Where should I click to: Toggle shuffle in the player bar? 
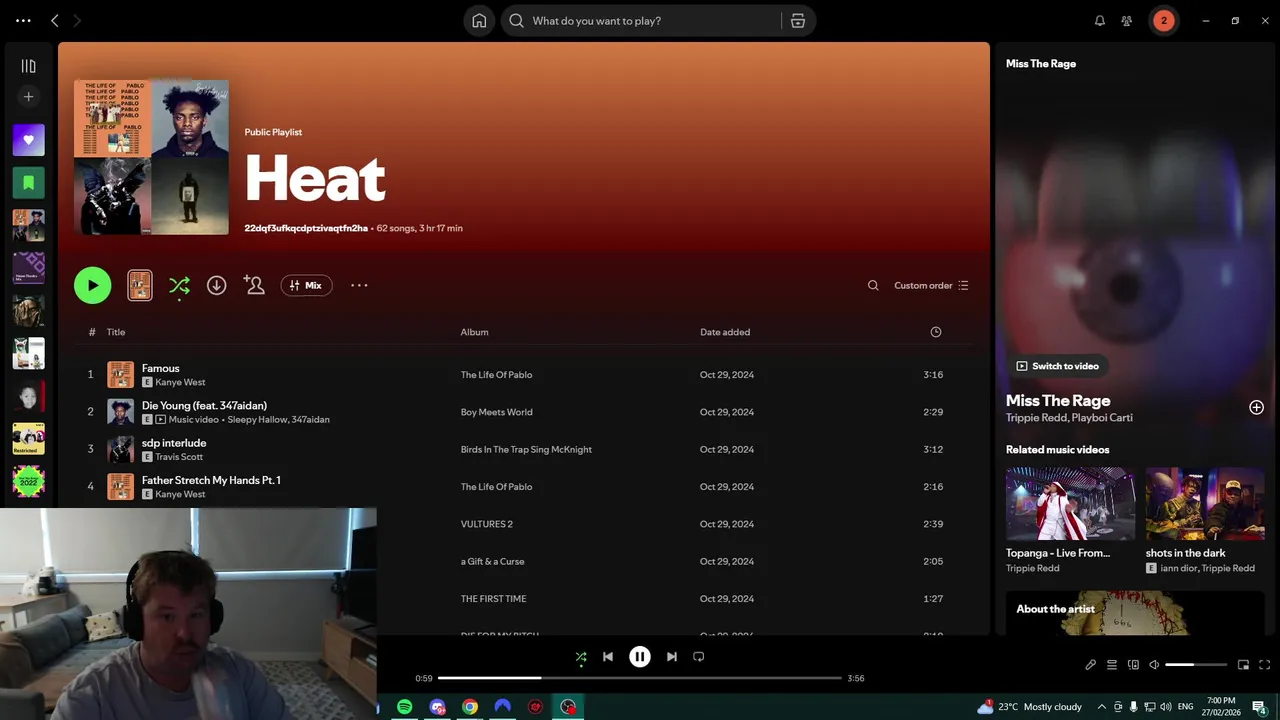(581, 657)
